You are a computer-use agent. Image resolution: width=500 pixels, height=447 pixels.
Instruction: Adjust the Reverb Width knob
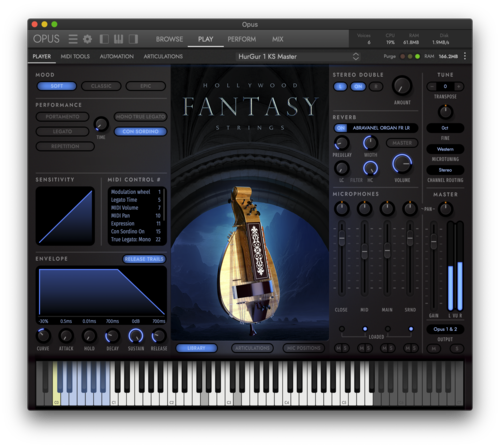coord(370,143)
